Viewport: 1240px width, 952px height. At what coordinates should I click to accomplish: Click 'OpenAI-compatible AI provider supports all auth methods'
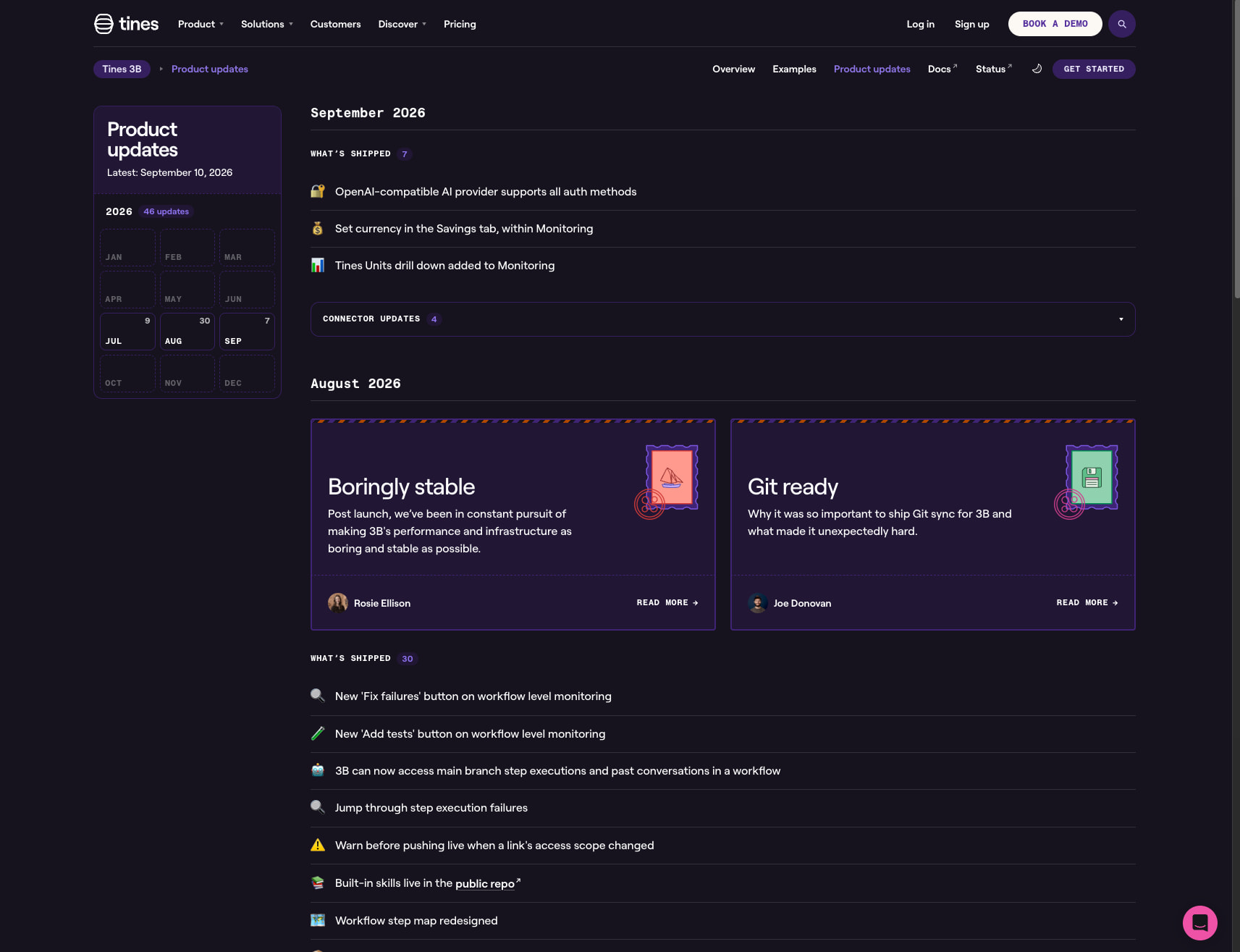click(486, 191)
